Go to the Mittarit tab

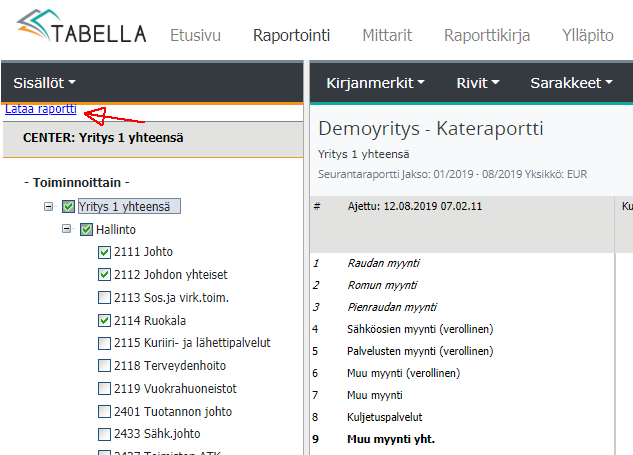386,35
